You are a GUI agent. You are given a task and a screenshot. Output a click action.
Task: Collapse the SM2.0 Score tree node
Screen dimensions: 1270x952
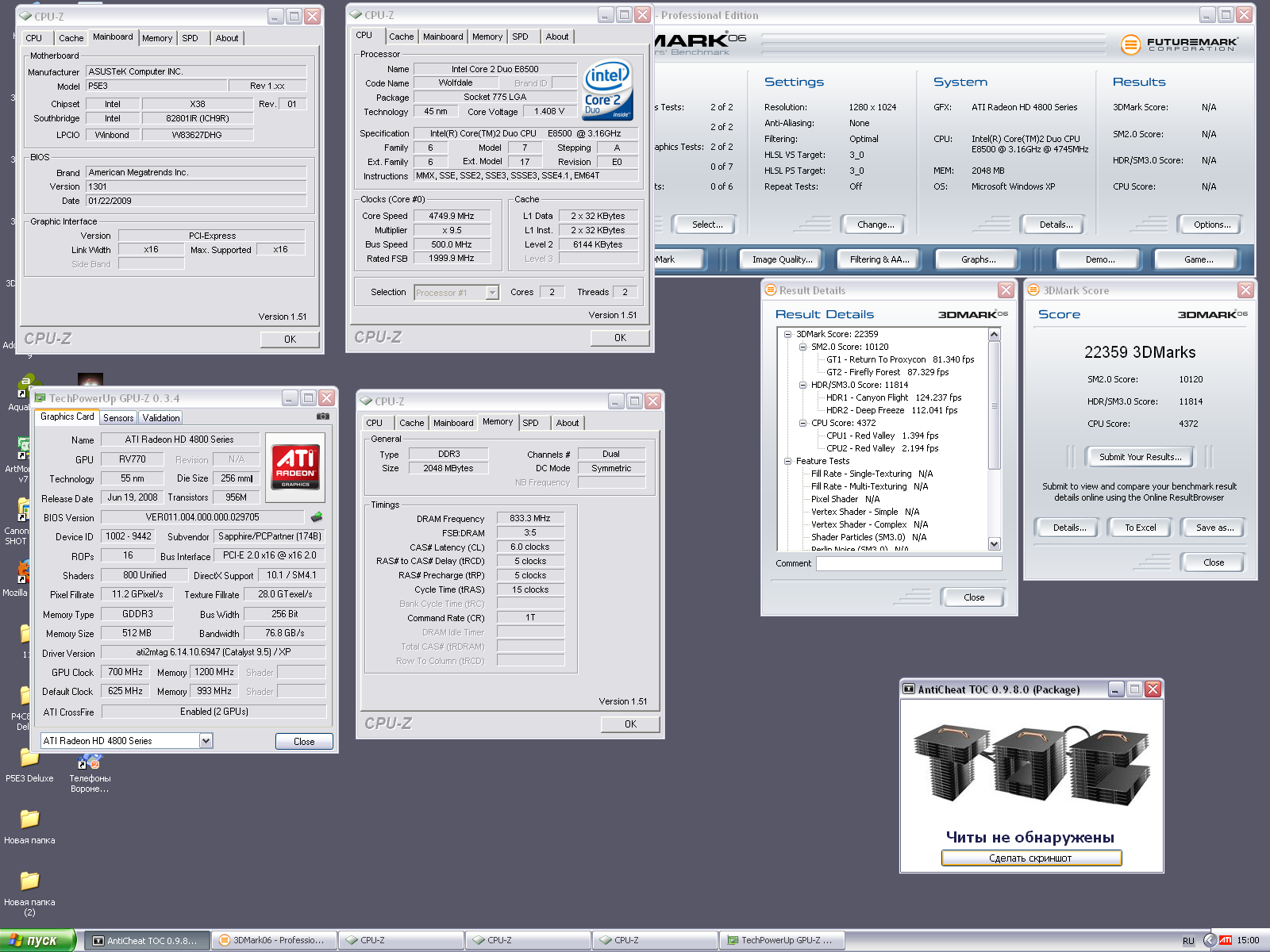[802, 347]
